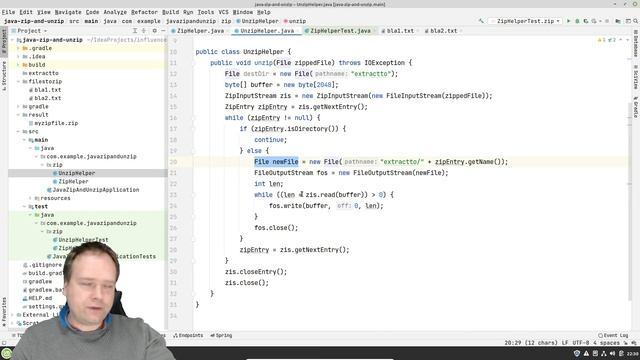Click the Search Everywhere magnifier icon
This screenshot has width=640, height=360.
pyautogui.click(x=635, y=21)
